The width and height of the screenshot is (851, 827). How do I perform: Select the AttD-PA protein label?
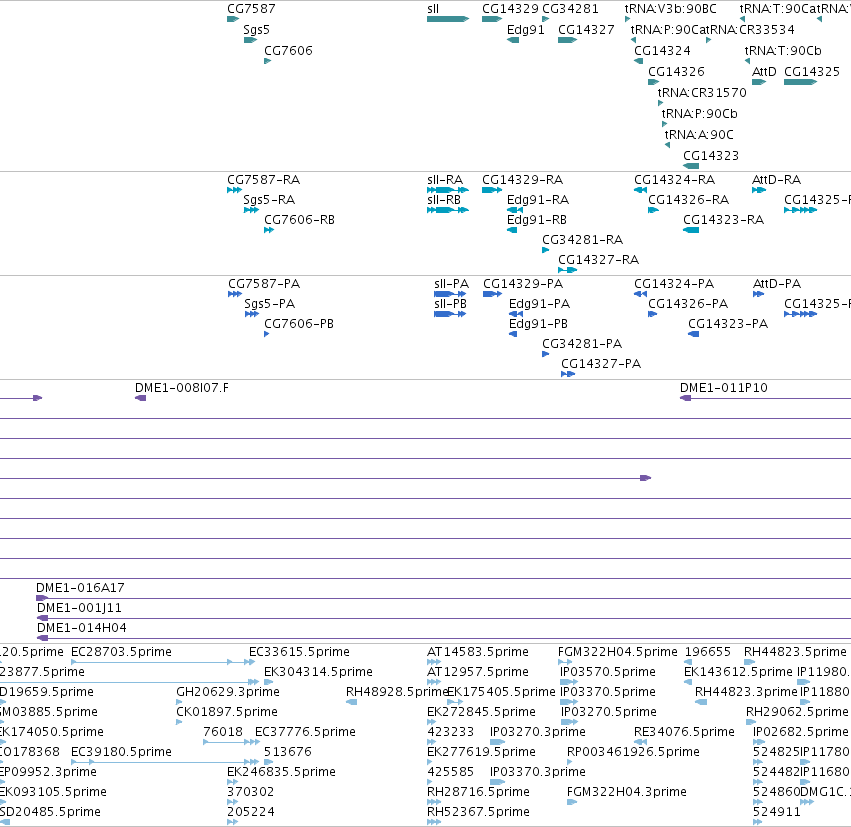(x=777, y=284)
